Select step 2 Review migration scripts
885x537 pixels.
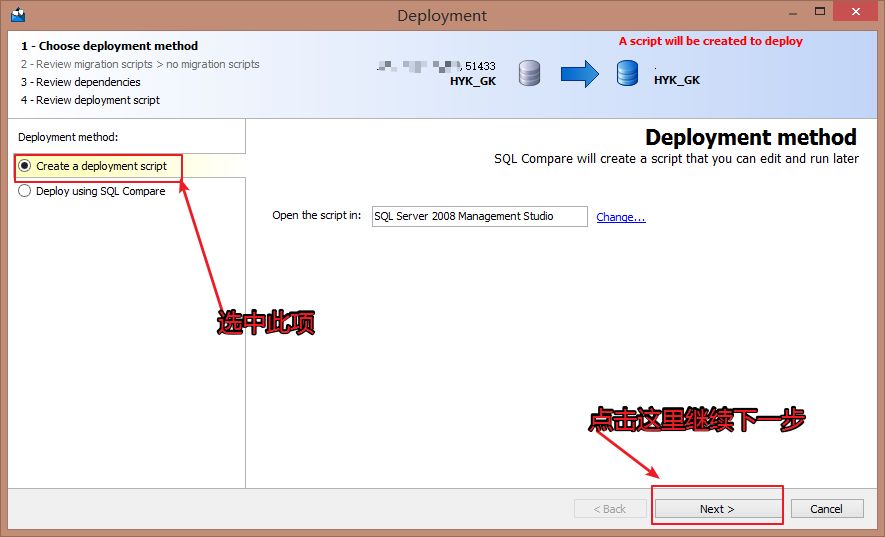140,64
